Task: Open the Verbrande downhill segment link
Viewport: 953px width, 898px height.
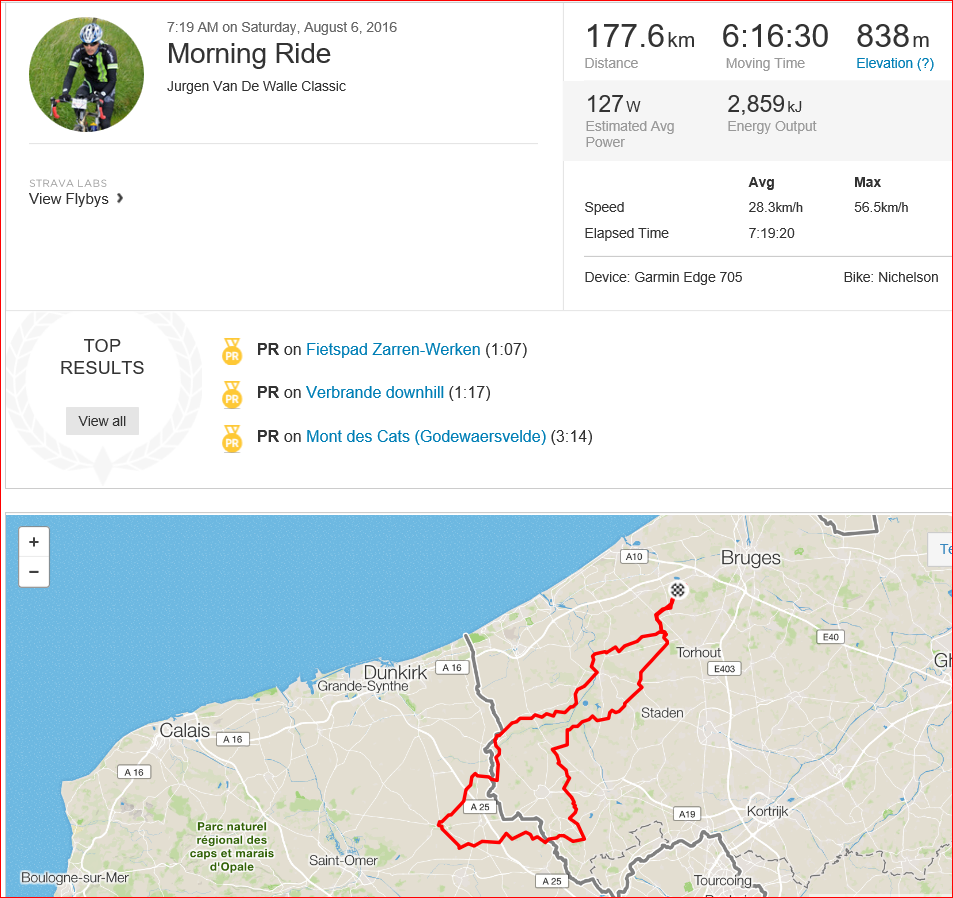Action: [374, 392]
